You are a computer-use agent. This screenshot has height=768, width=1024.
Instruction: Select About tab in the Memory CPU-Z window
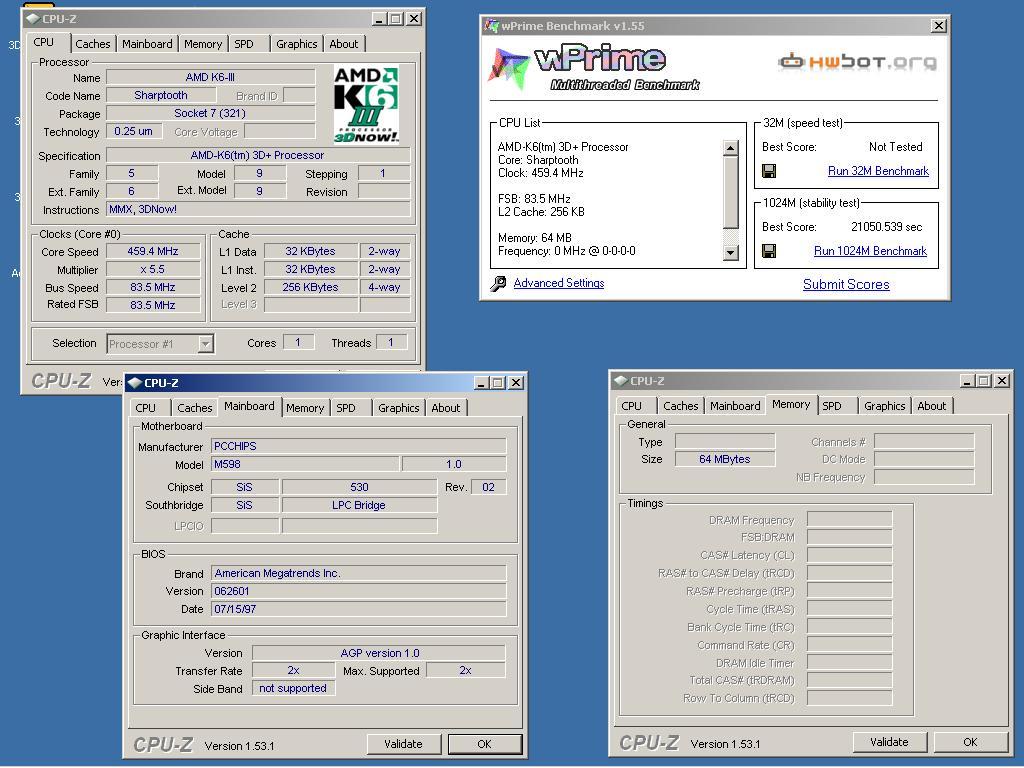click(932, 406)
